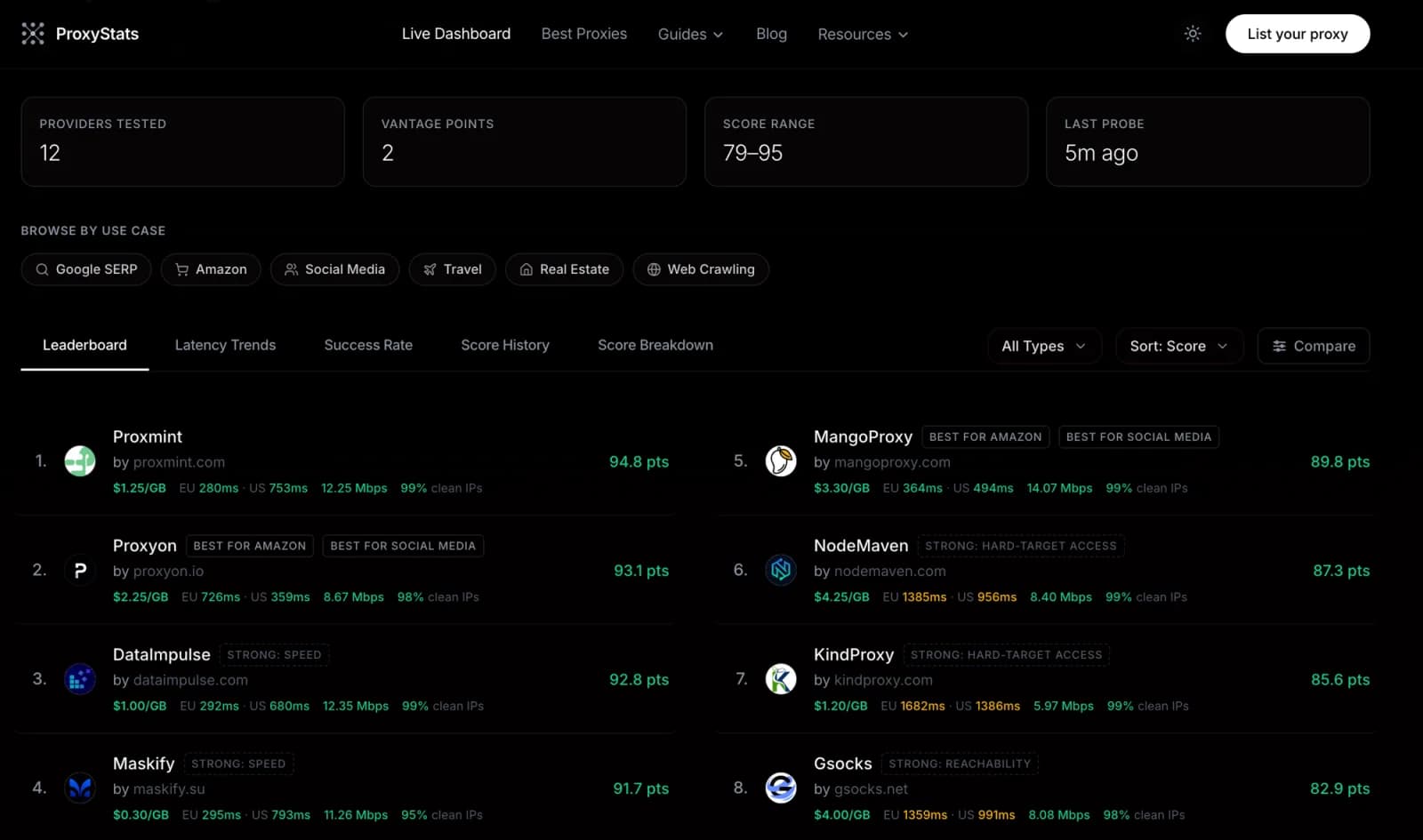
Task: Expand the Resources dropdown menu
Action: tap(863, 34)
